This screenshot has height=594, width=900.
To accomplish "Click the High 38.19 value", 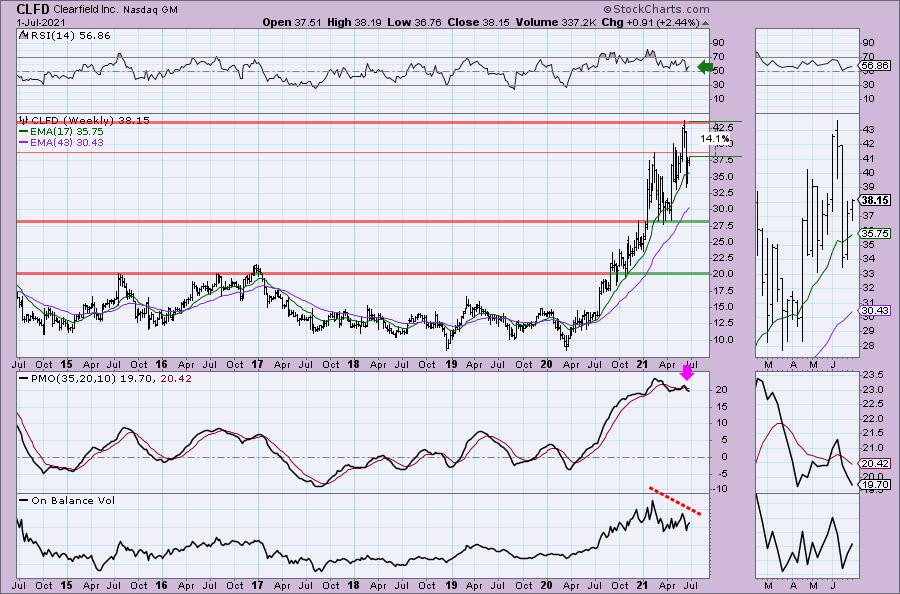I will (x=355, y=22).
